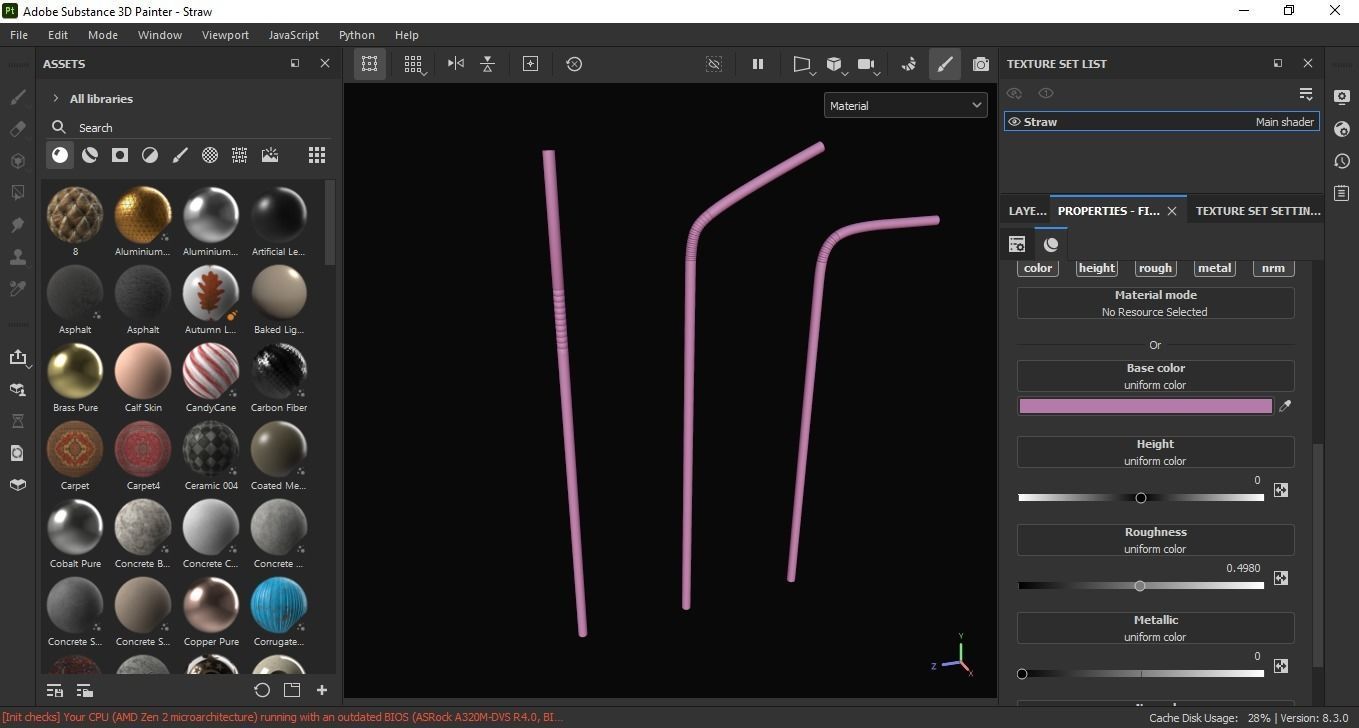Switch to Texture Set Settings tab
1359x728 pixels.
pyautogui.click(x=1258, y=211)
